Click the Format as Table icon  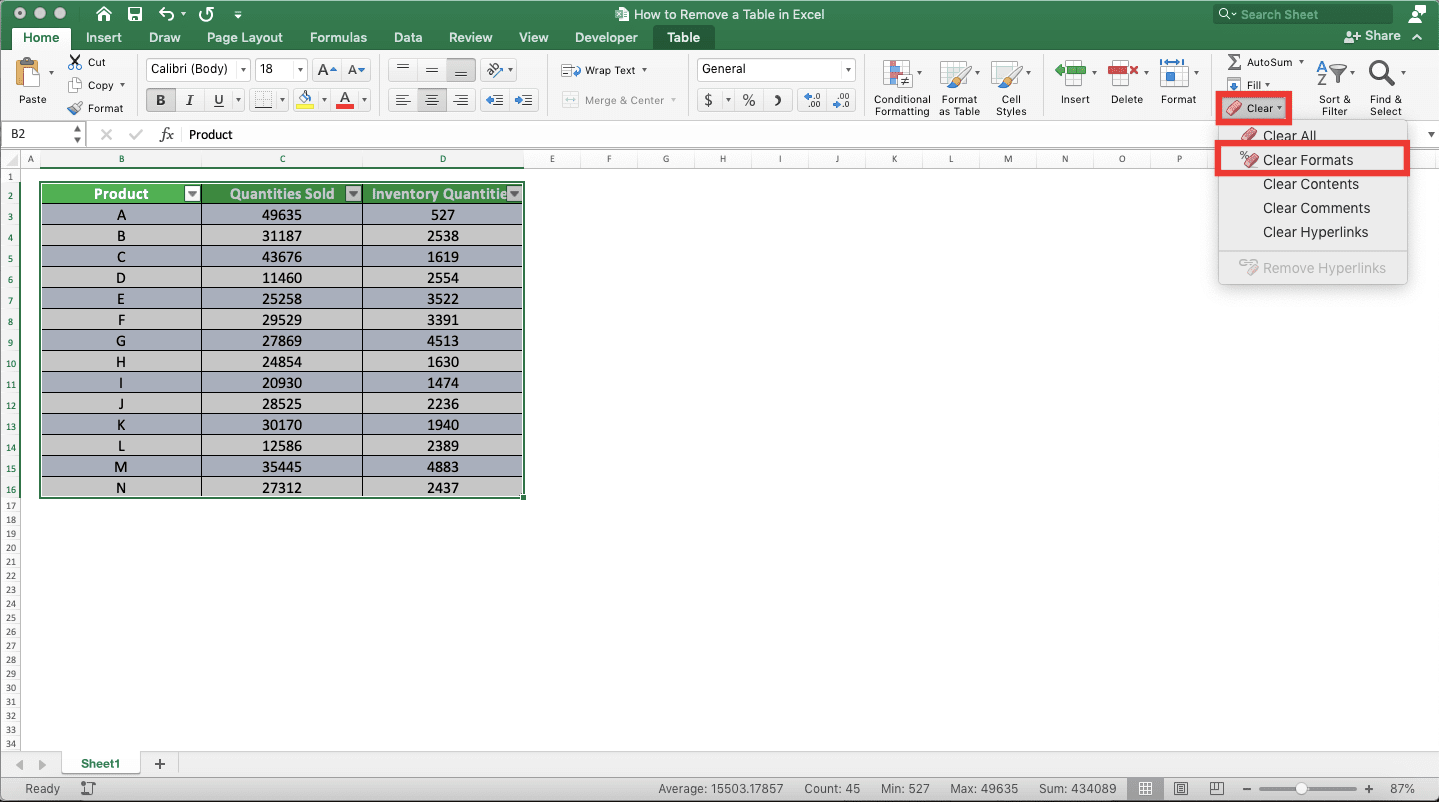(x=958, y=75)
